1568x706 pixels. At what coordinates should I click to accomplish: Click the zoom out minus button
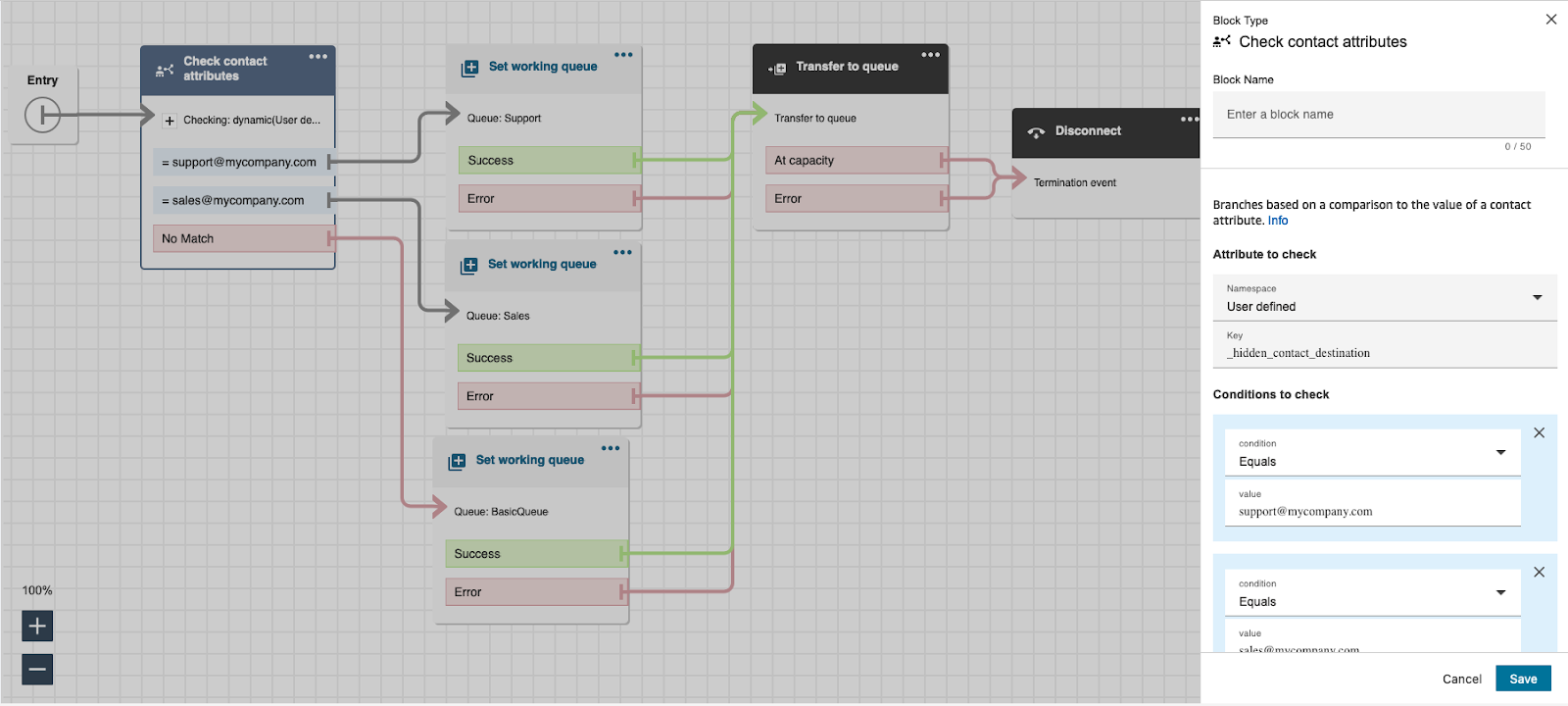pyautogui.click(x=37, y=670)
